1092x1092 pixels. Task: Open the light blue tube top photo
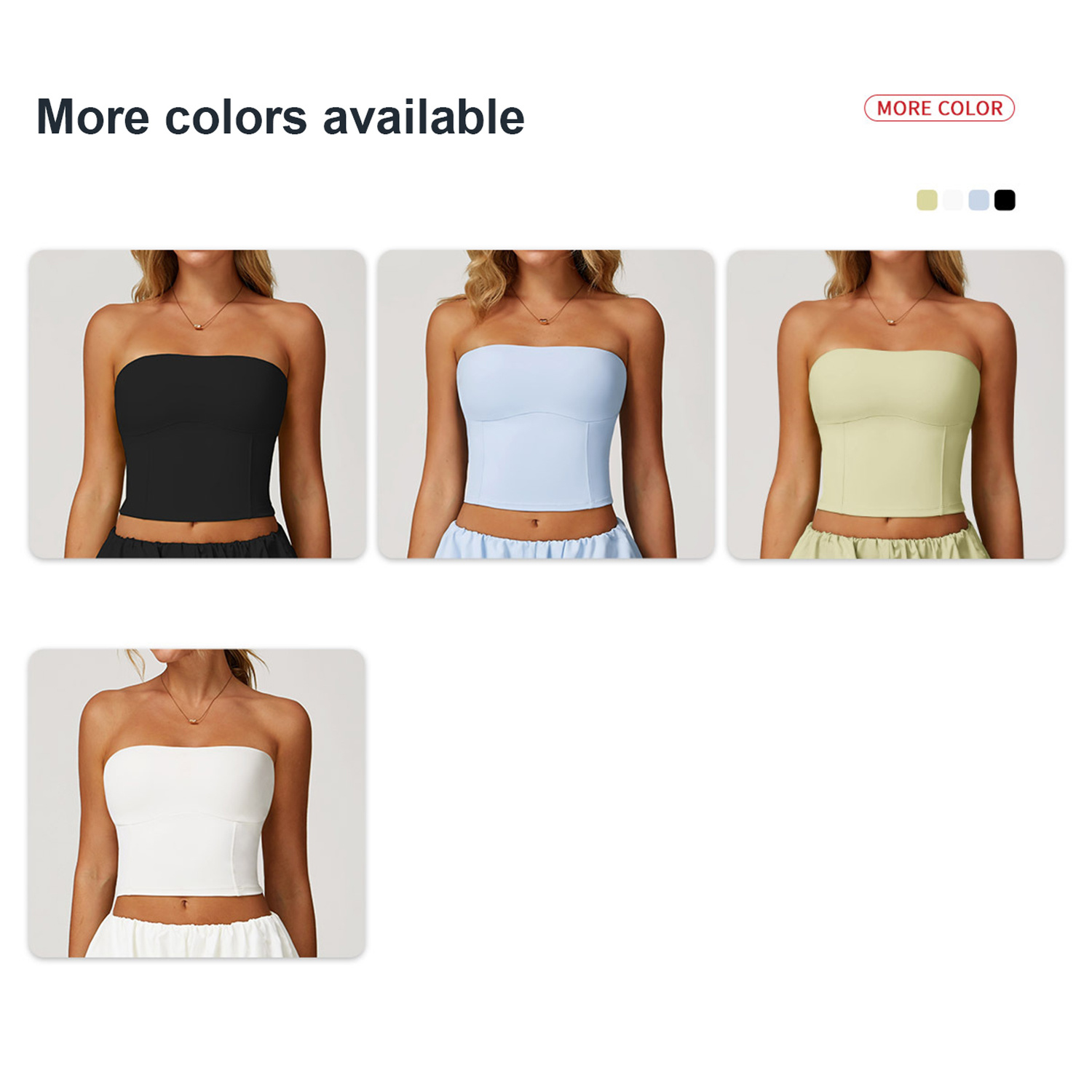coord(546,404)
